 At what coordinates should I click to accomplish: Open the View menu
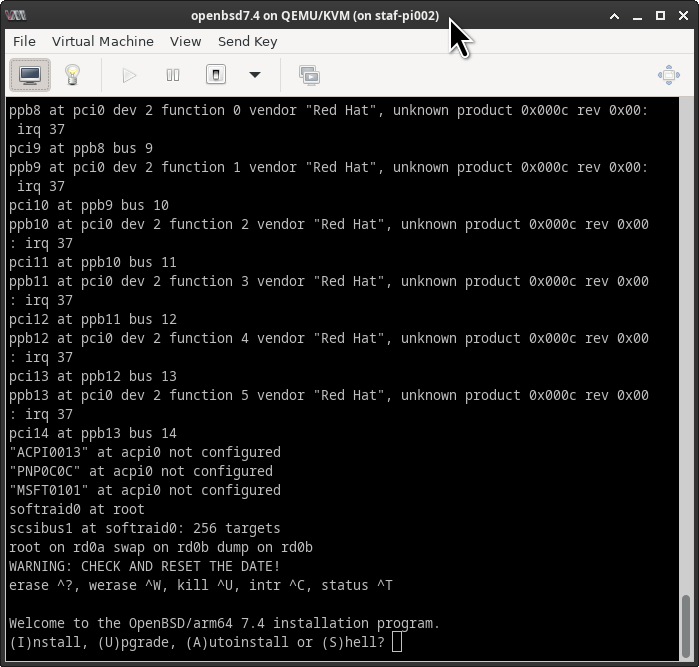tap(185, 41)
